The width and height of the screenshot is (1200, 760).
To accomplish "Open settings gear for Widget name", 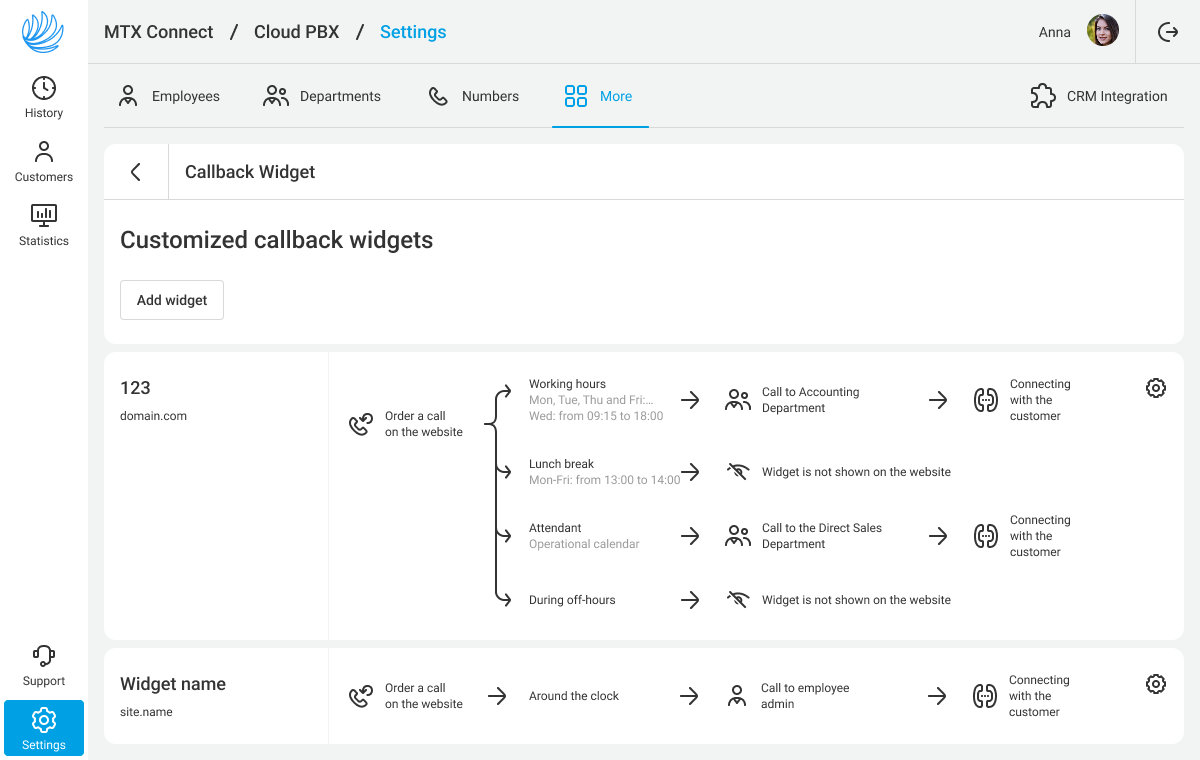I will pyautogui.click(x=1156, y=684).
